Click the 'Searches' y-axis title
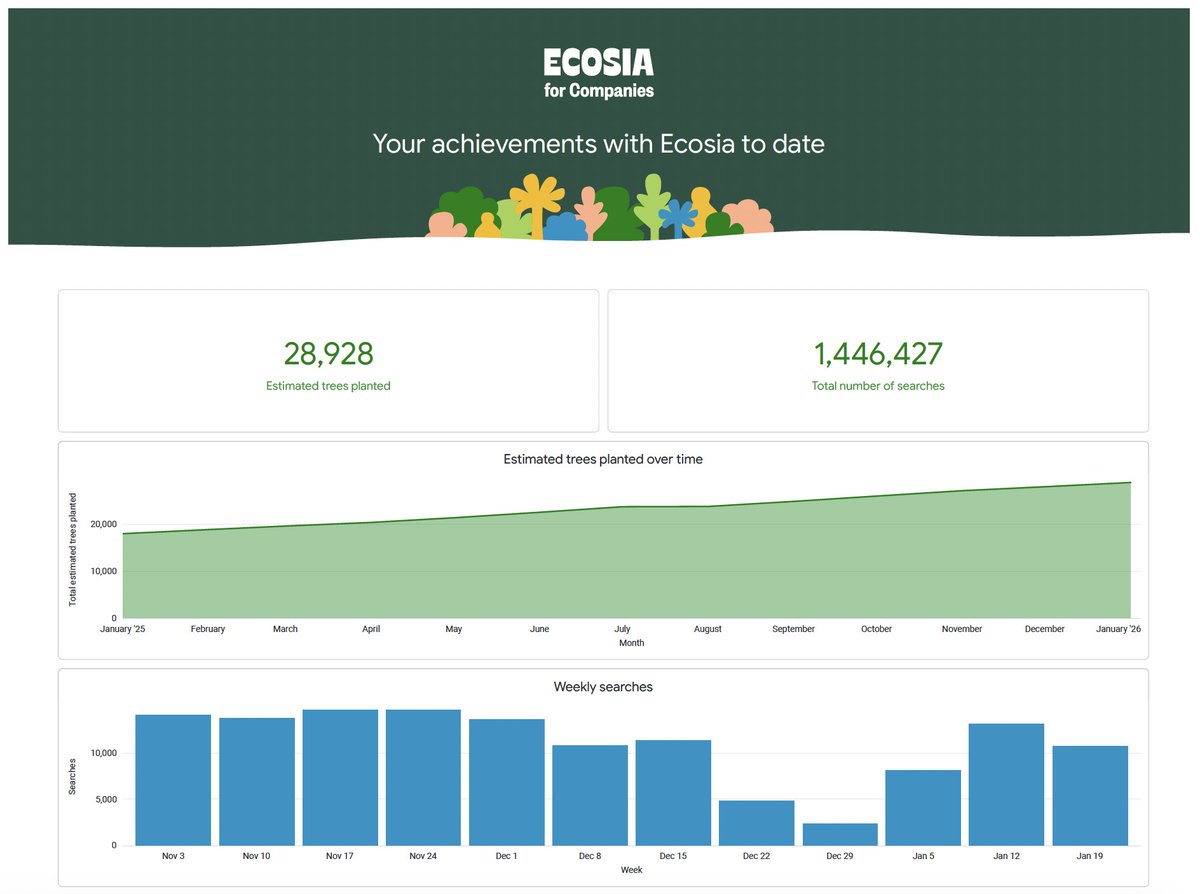Viewport: 1200px width, 894px height. point(72,775)
